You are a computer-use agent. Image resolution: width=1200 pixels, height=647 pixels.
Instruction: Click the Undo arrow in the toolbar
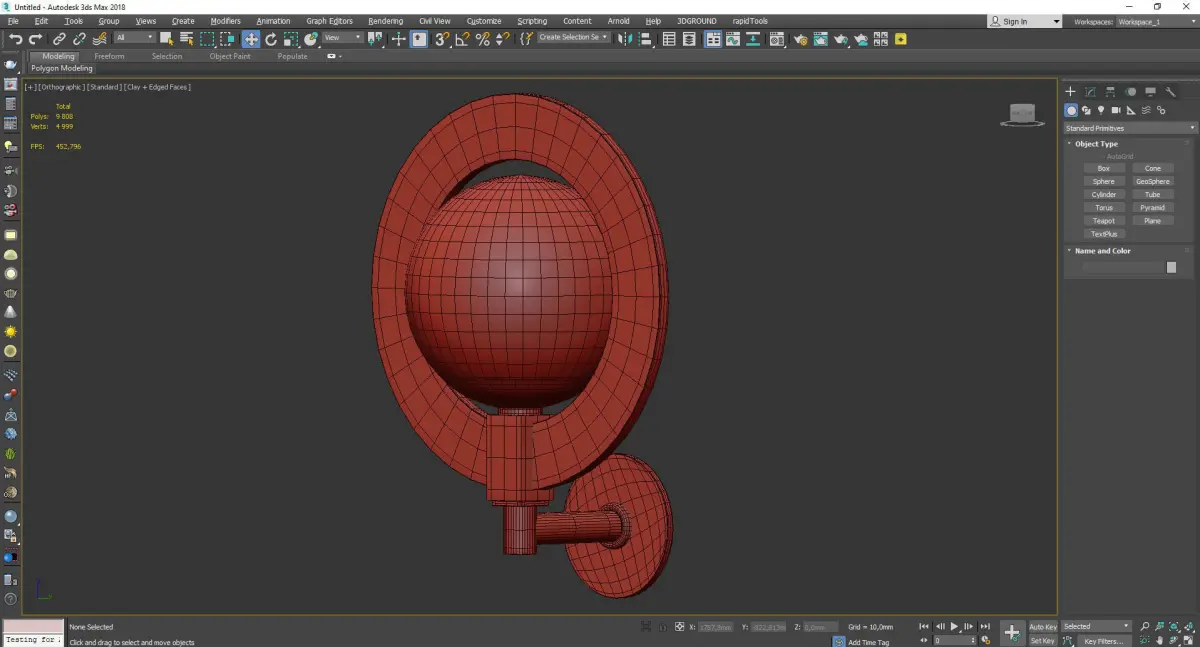(x=15, y=39)
